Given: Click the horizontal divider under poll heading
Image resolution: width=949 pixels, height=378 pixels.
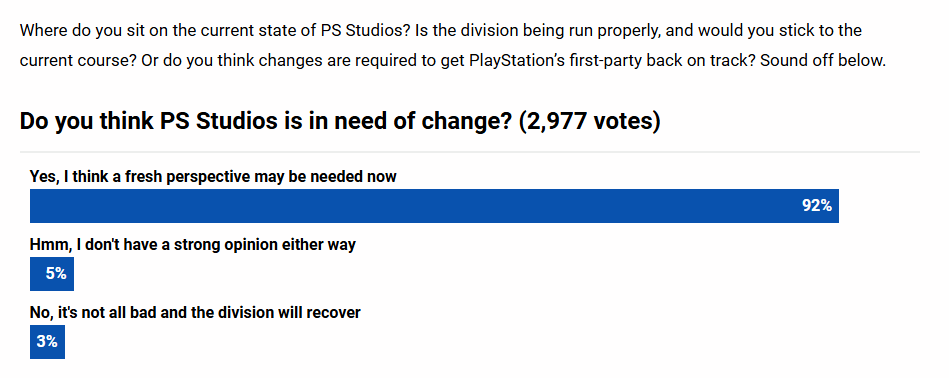Looking at the screenshot, I should click(x=470, y=152).
